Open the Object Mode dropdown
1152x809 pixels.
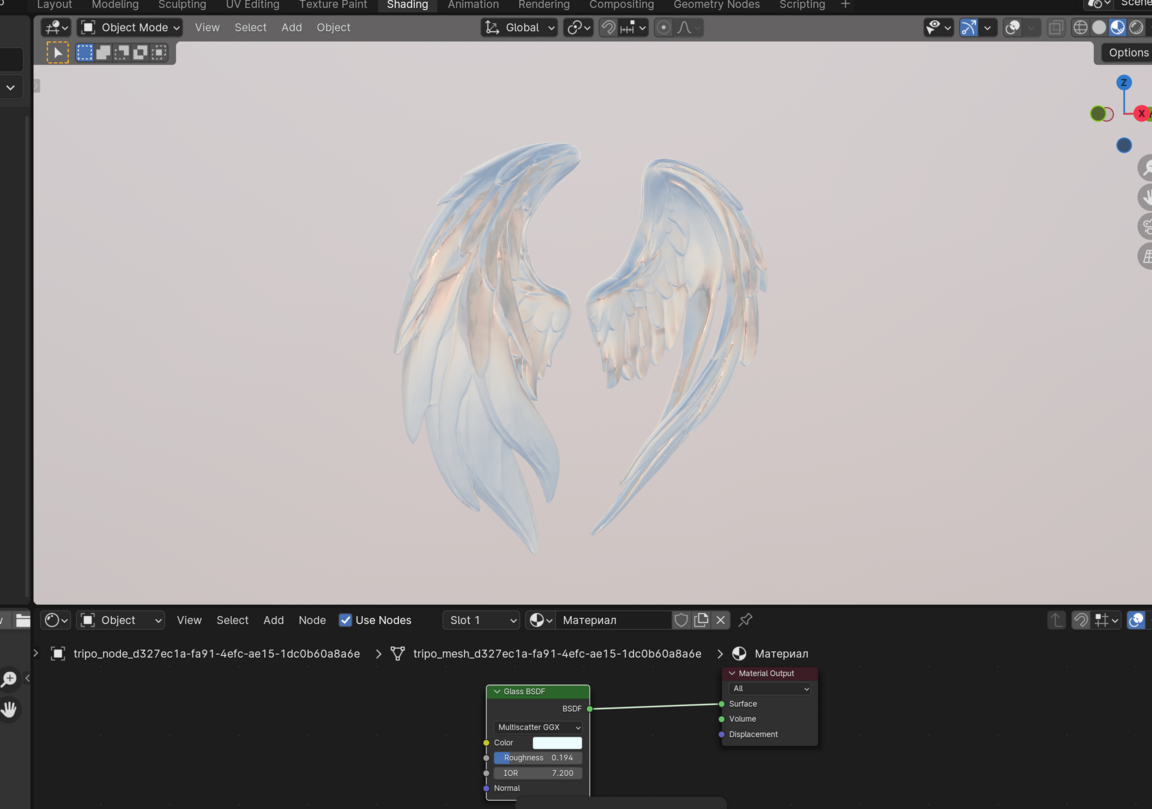coord(130,28)
